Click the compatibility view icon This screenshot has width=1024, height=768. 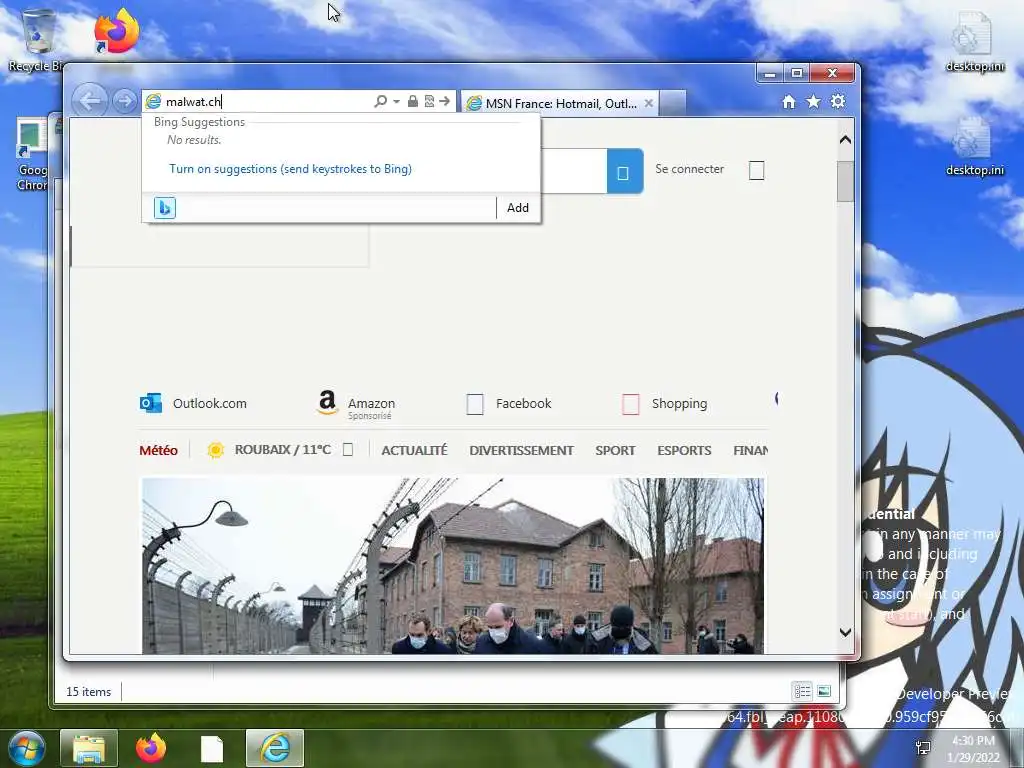[x=429, y=101]
